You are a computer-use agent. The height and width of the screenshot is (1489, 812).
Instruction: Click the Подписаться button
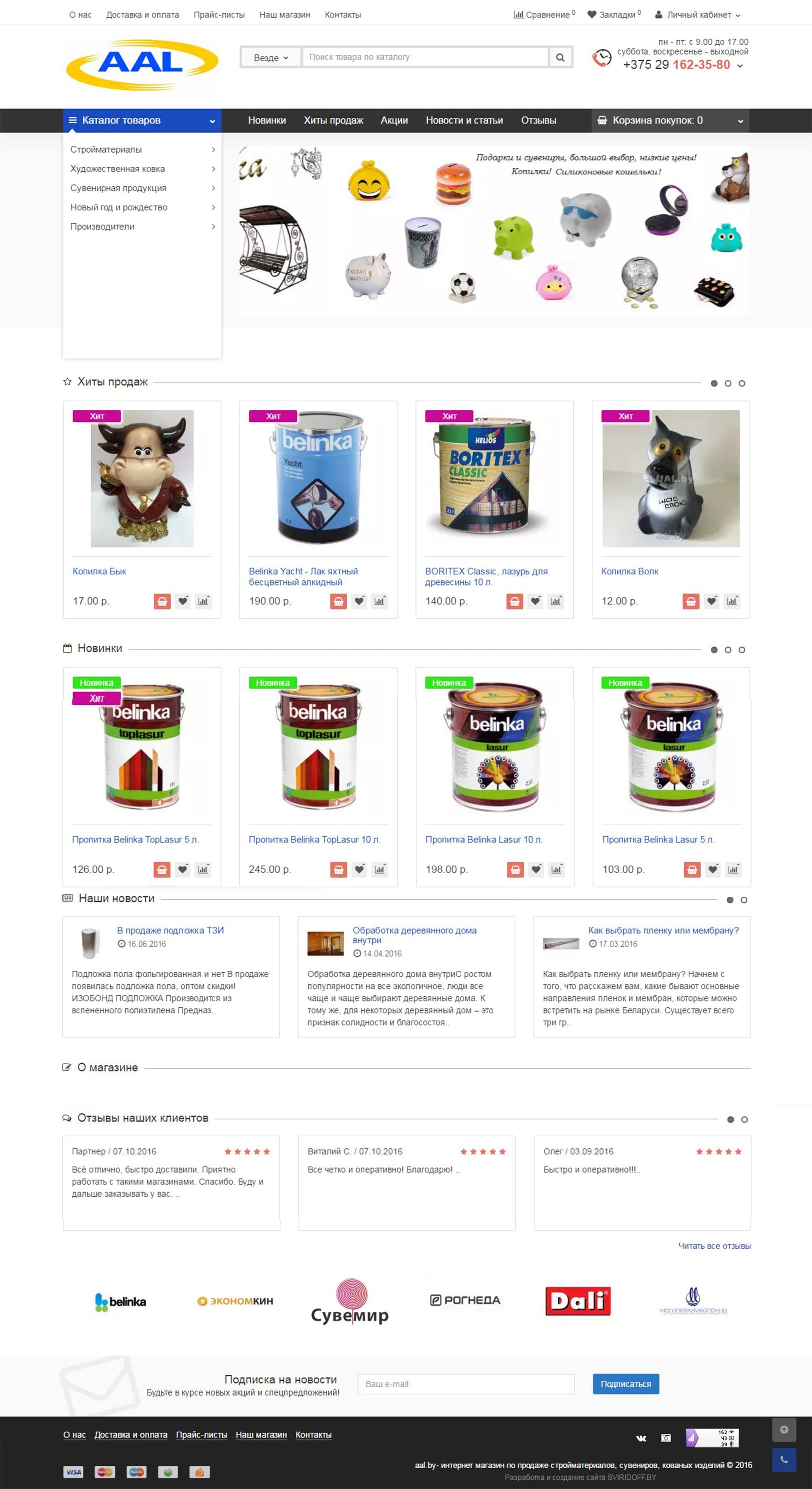pyautogui.click(x=625, y=1384)
